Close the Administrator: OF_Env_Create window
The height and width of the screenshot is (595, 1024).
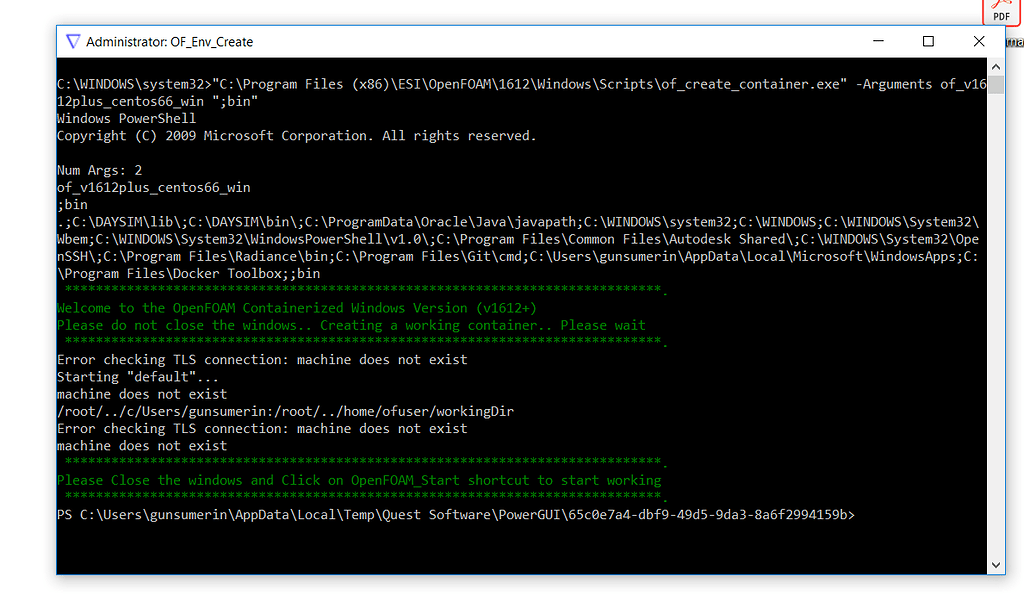979,42
